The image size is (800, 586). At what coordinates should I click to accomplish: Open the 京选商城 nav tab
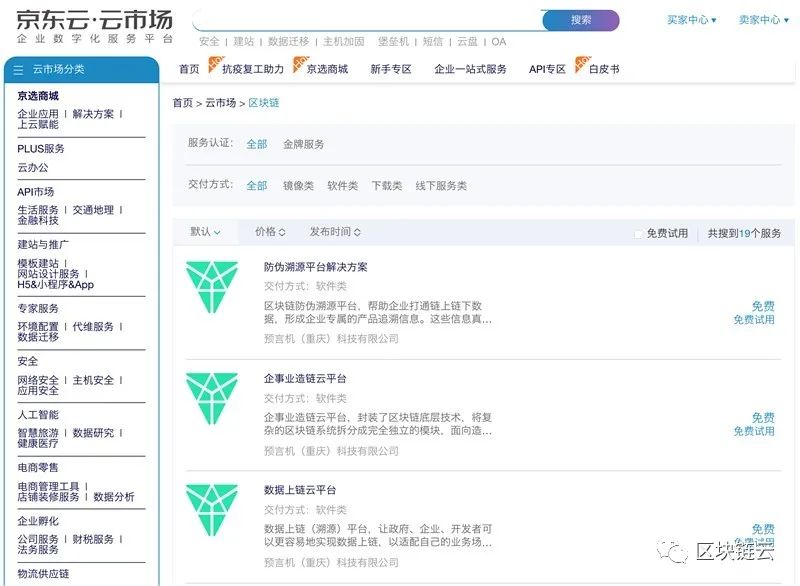click(327, 69)
